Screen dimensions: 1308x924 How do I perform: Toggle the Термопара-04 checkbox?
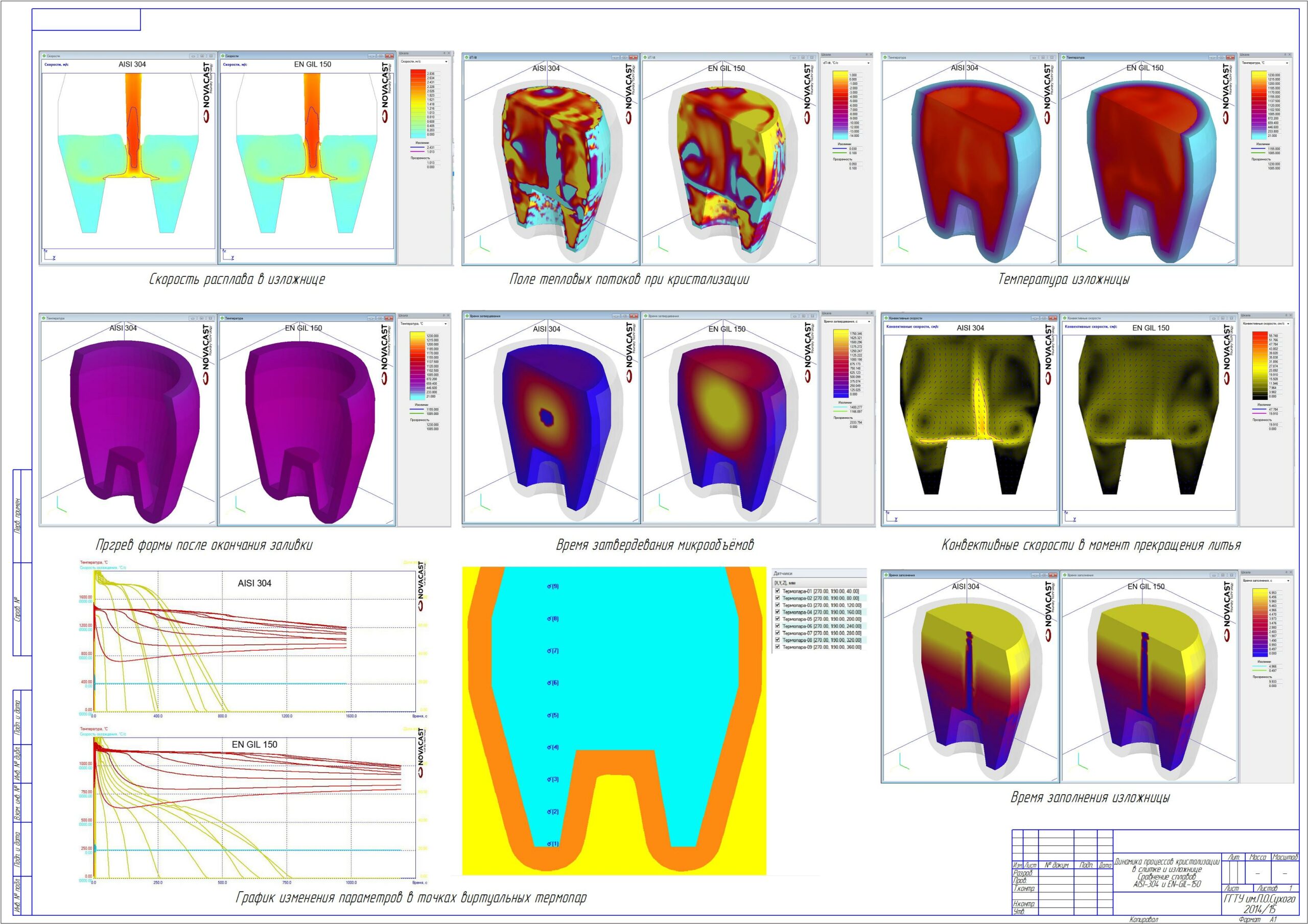point(778,612)
